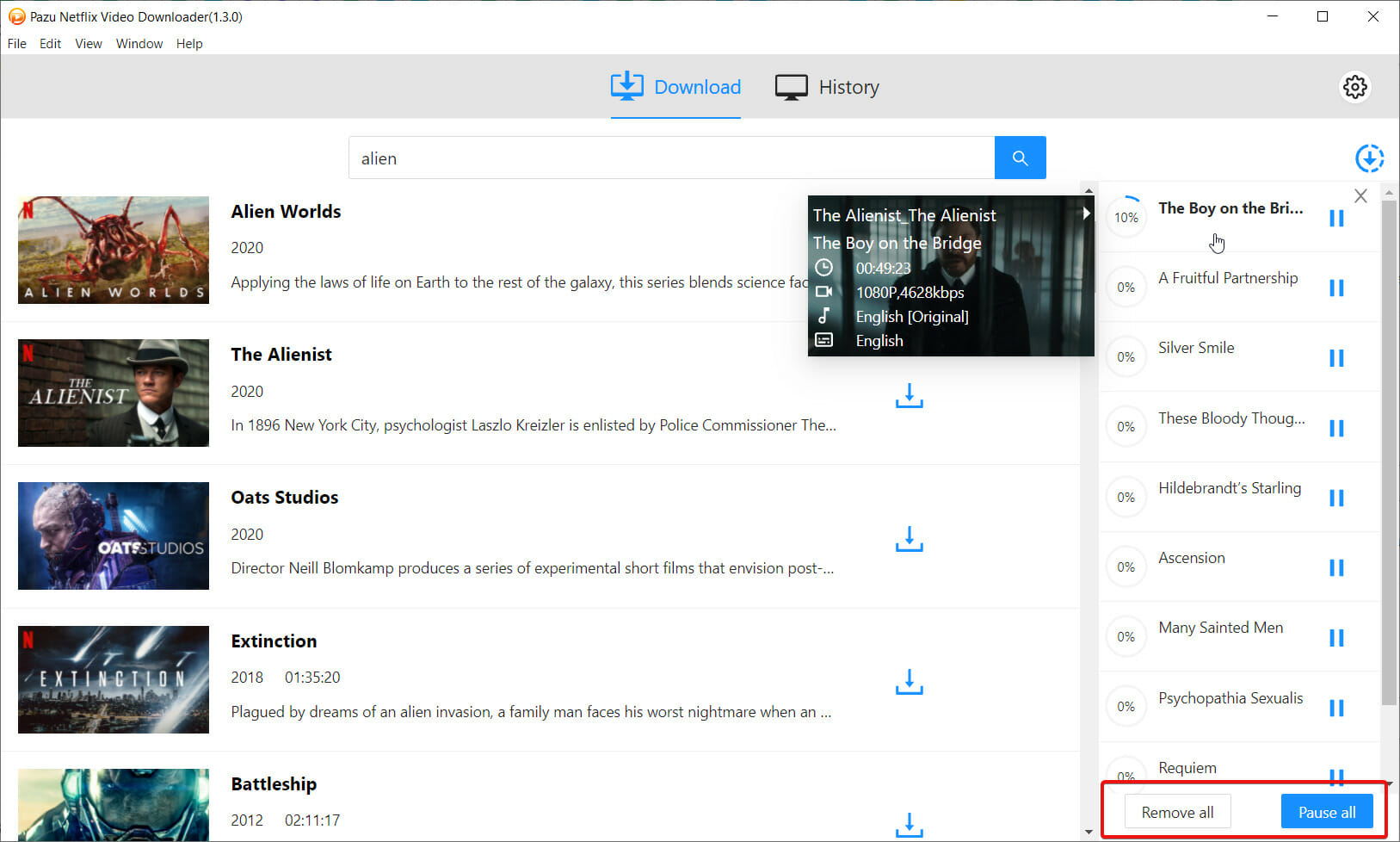Open Alien Worlds thumbnail
Screen dimensions: 1400x842
point(114,250)
